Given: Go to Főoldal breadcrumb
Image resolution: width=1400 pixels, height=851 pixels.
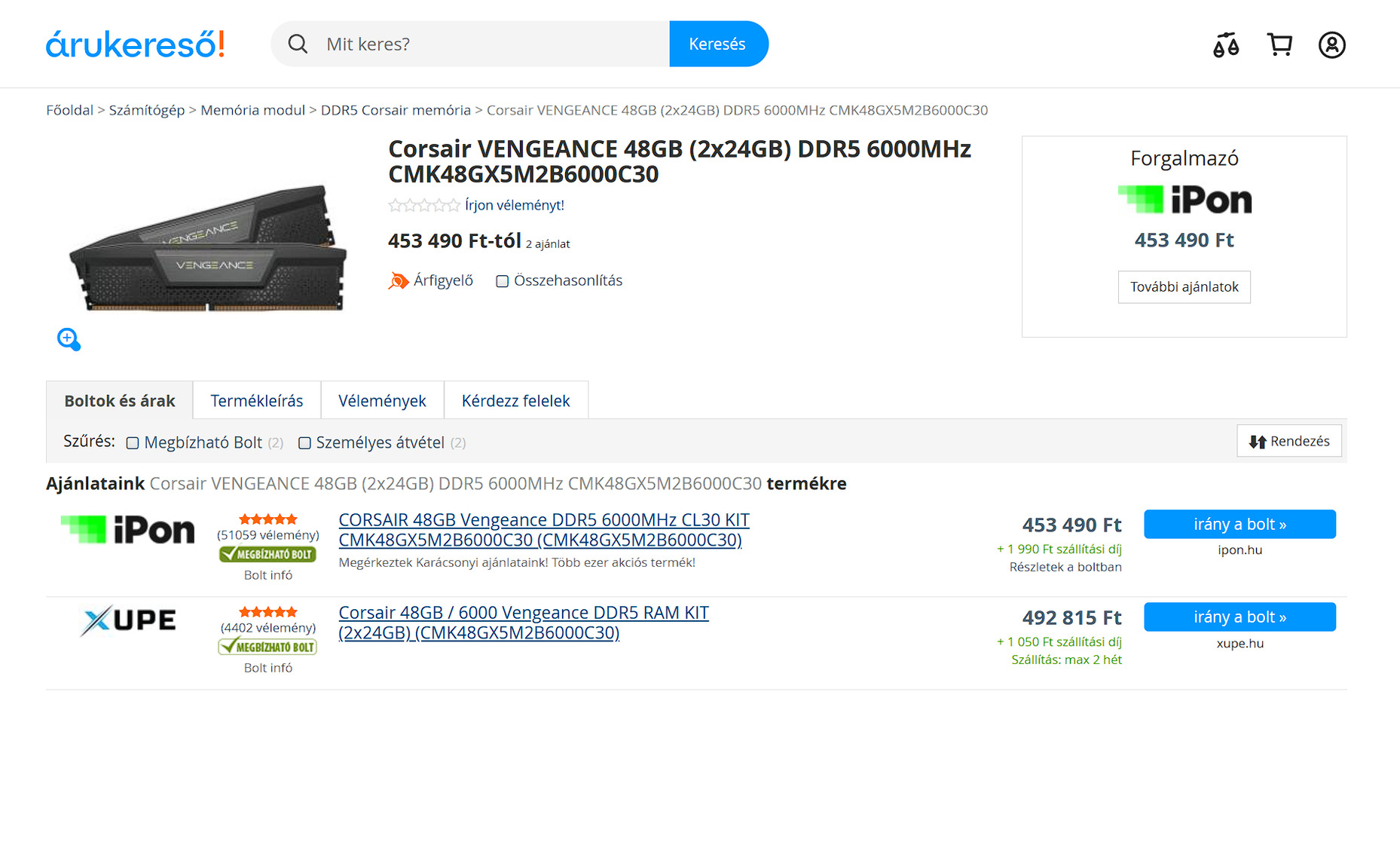Looking at the screenshot, I should click(69, 110).
